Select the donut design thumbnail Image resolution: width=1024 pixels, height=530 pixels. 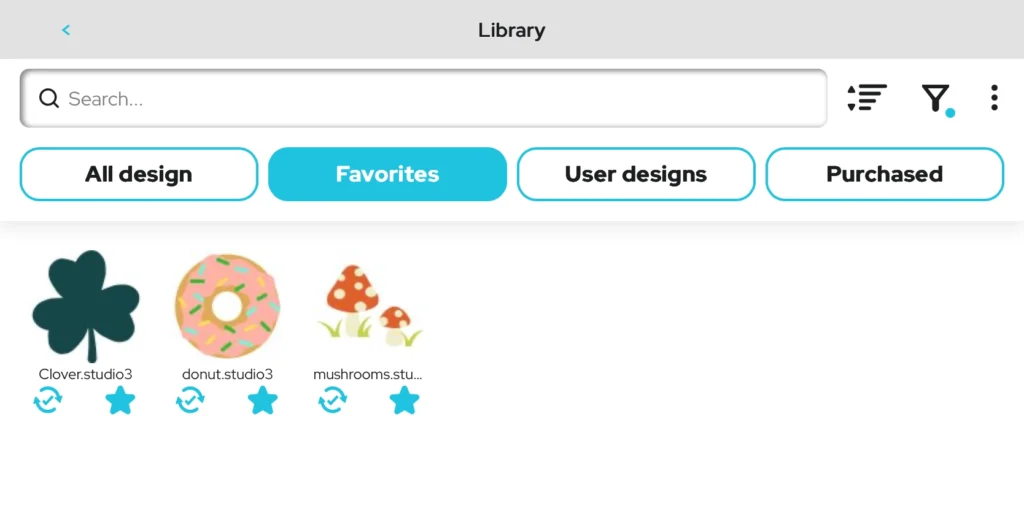pyautogui.click(x=228, y=305)
